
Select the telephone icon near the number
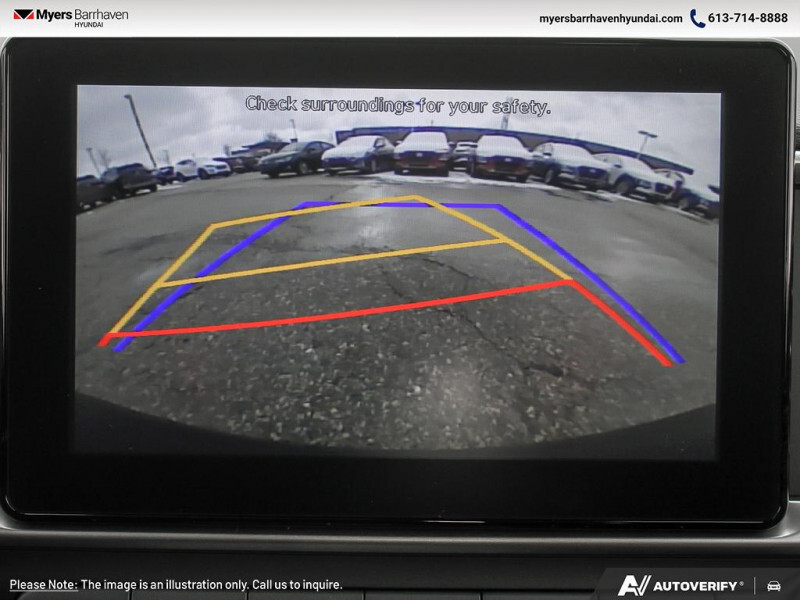pyautogui.click(x=699, y=17)
